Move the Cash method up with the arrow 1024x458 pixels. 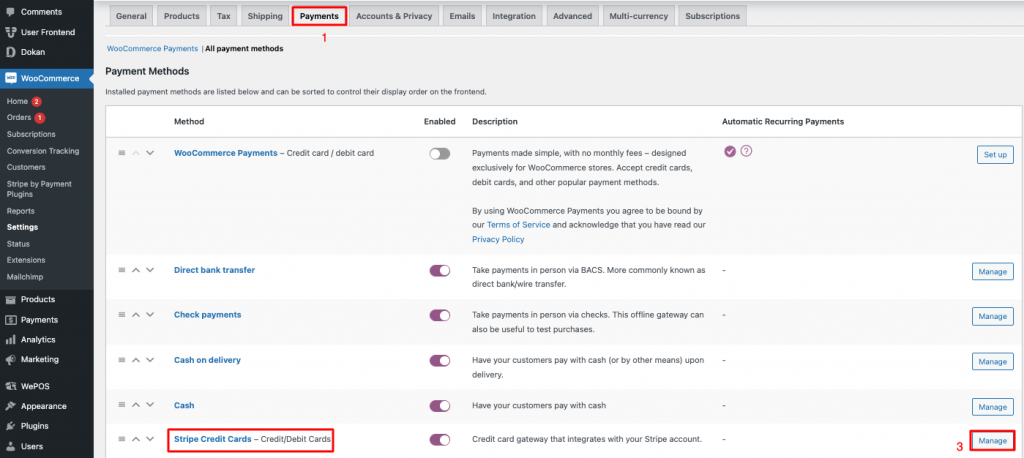click(x=136, y=405)
